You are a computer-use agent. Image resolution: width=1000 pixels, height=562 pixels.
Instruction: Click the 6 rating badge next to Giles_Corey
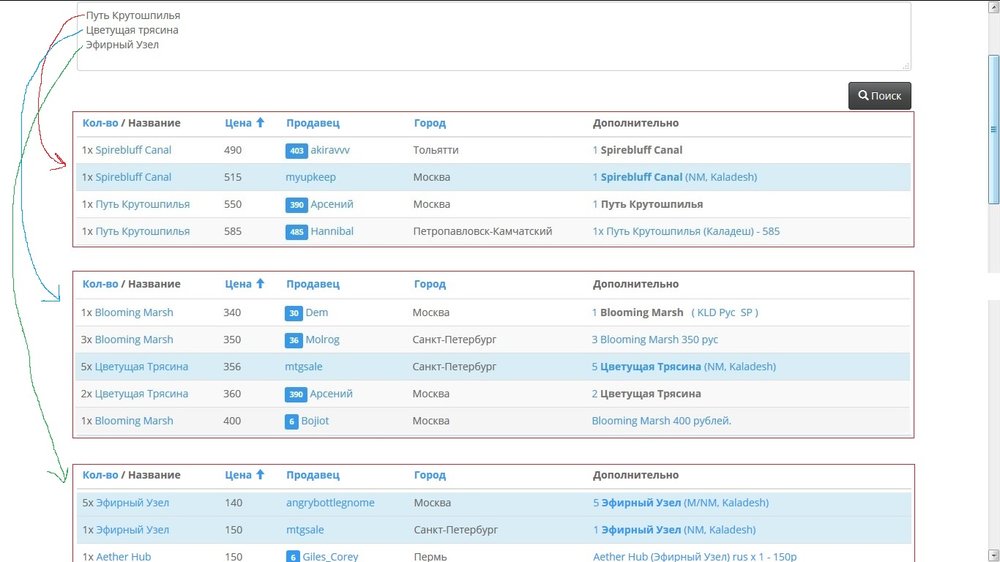tap(292, 556)
